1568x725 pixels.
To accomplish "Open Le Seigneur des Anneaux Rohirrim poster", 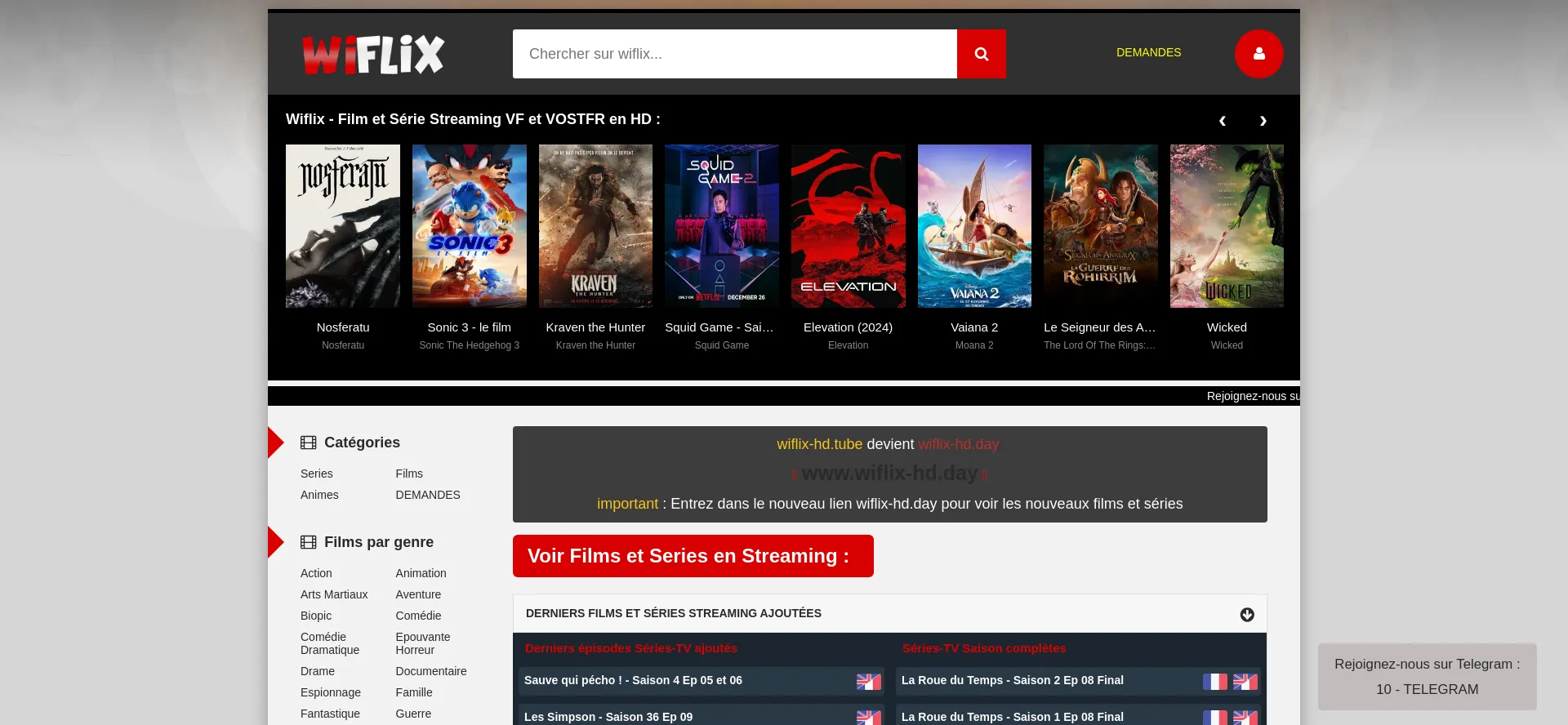I will pos(1101,226).
